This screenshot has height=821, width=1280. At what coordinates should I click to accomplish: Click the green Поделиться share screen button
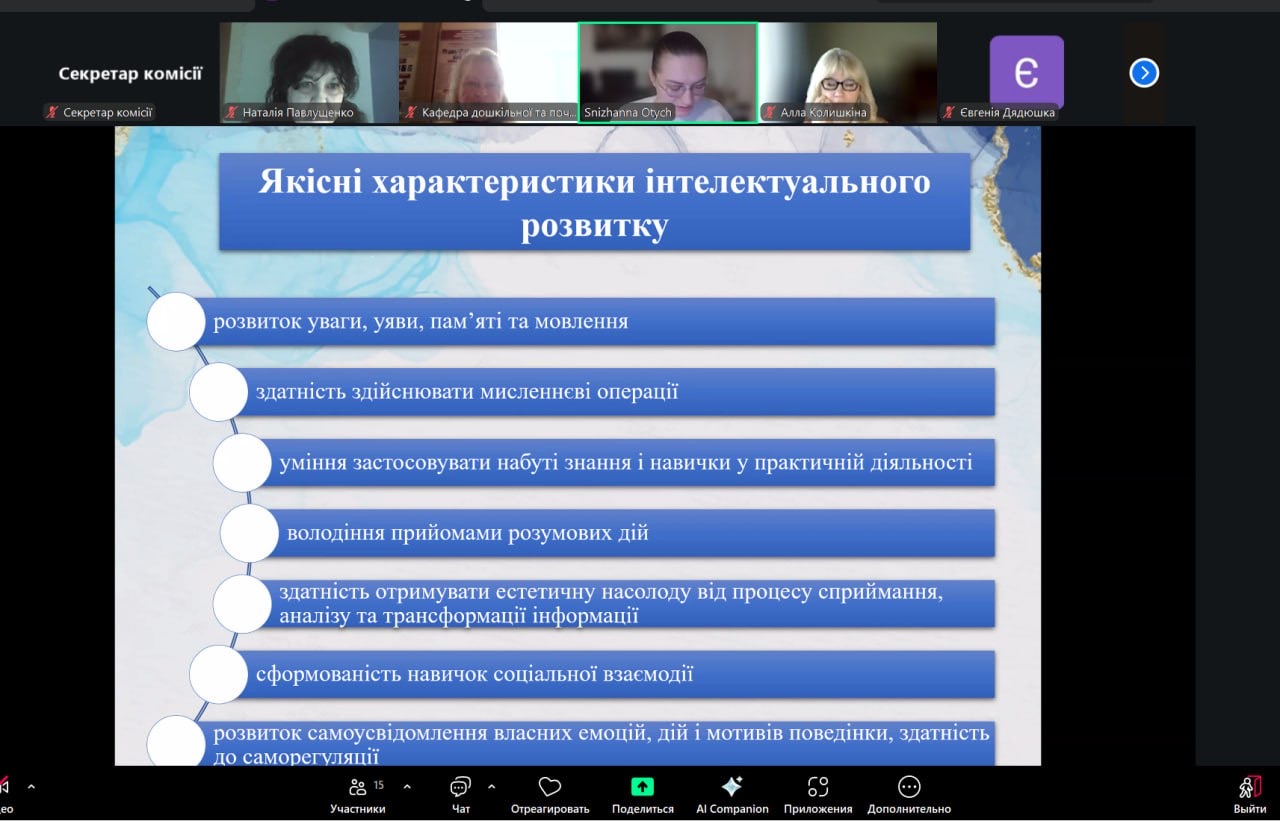click(642, 787)
